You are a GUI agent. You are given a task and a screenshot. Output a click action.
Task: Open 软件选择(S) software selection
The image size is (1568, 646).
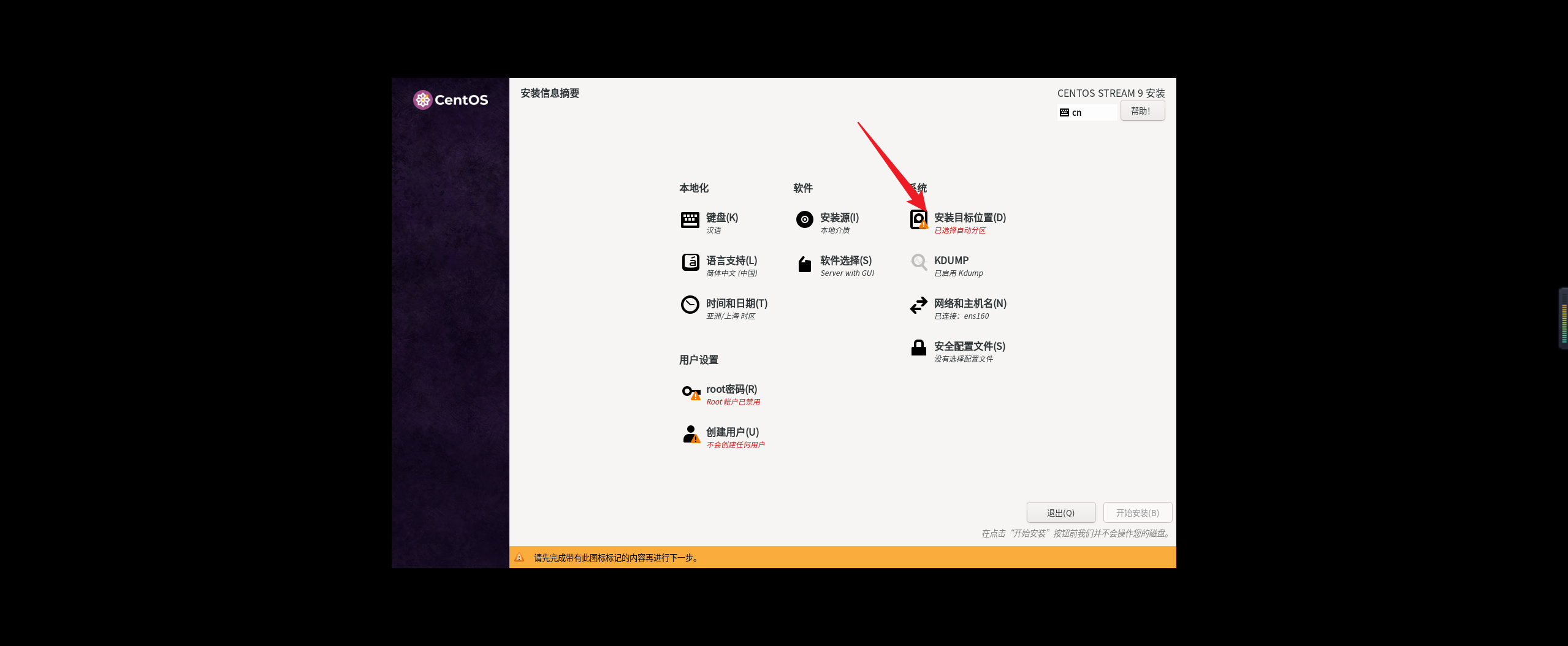tap(846, 260)
